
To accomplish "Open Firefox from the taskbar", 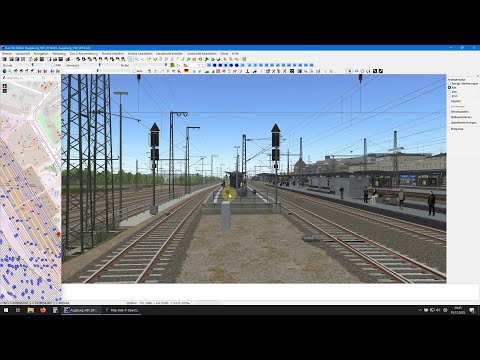I will (x=43, y=310).
